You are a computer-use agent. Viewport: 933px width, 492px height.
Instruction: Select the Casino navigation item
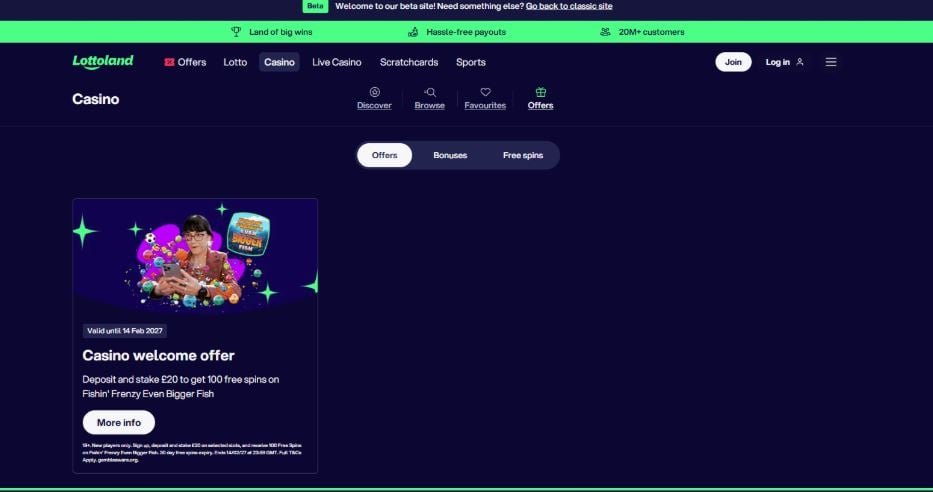click(279, 62)
